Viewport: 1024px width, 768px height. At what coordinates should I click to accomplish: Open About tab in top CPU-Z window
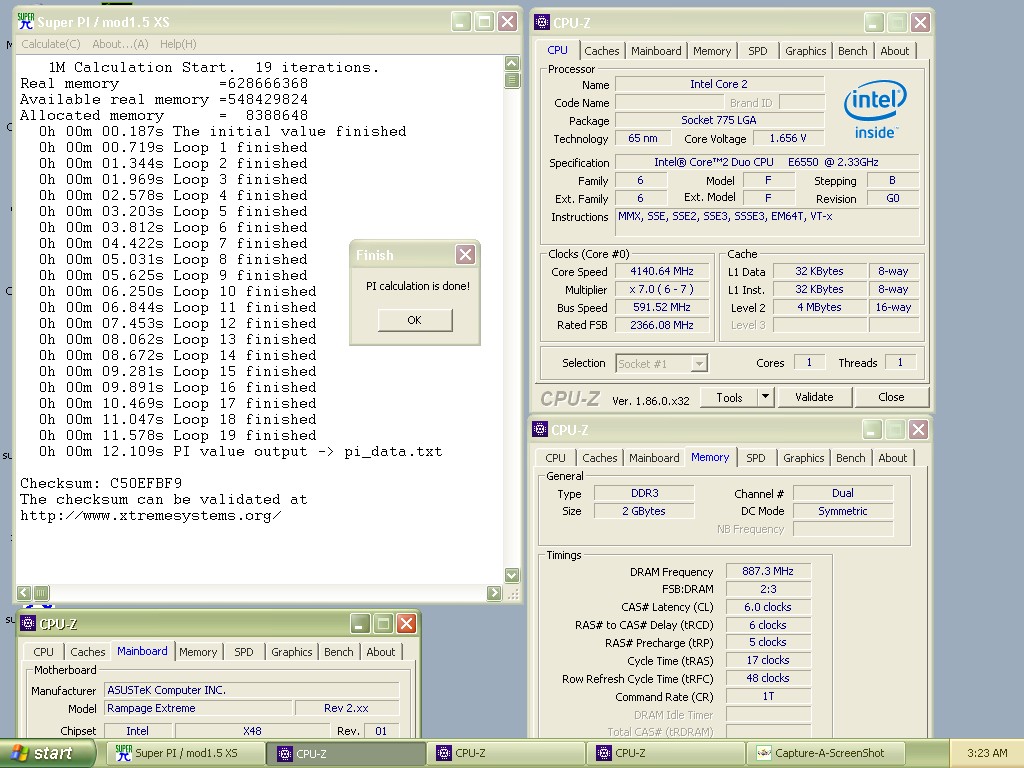(894, 51)
